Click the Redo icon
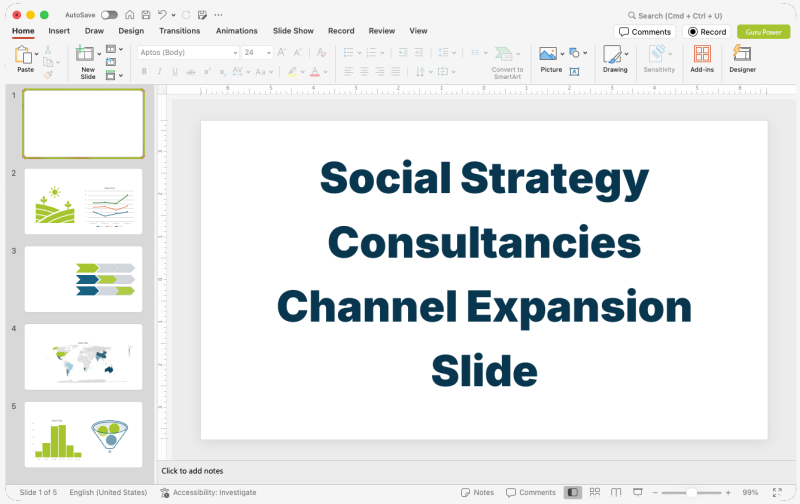 click(186, 15)
